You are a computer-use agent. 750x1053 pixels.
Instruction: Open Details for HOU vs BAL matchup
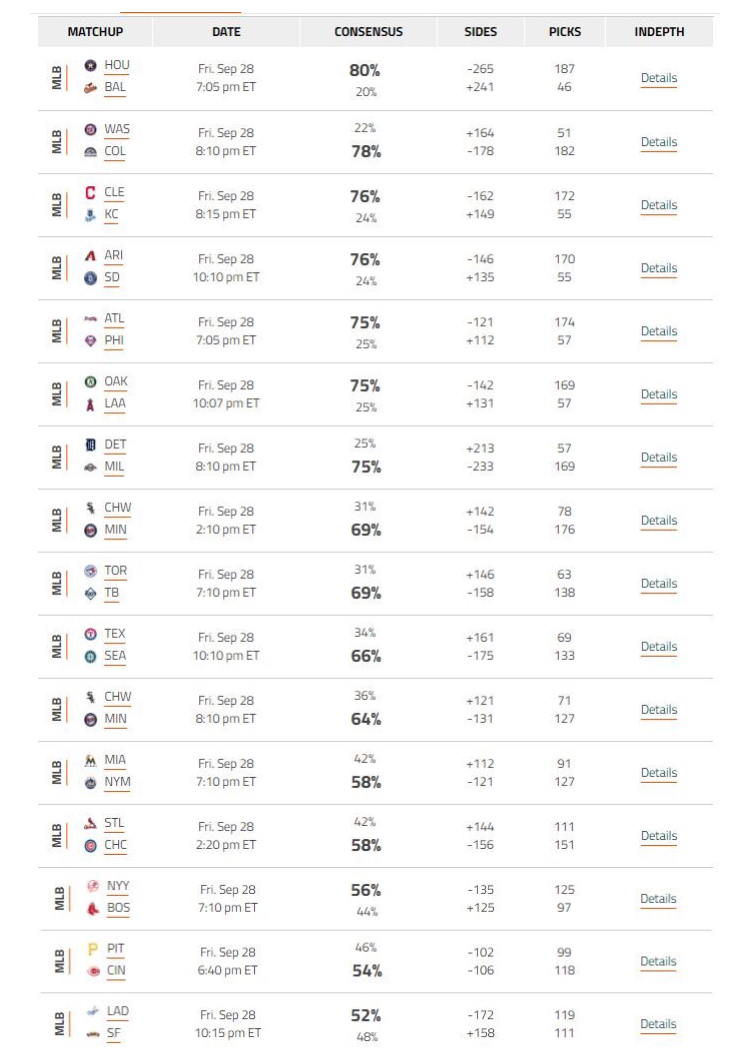[x=659, y=78]
